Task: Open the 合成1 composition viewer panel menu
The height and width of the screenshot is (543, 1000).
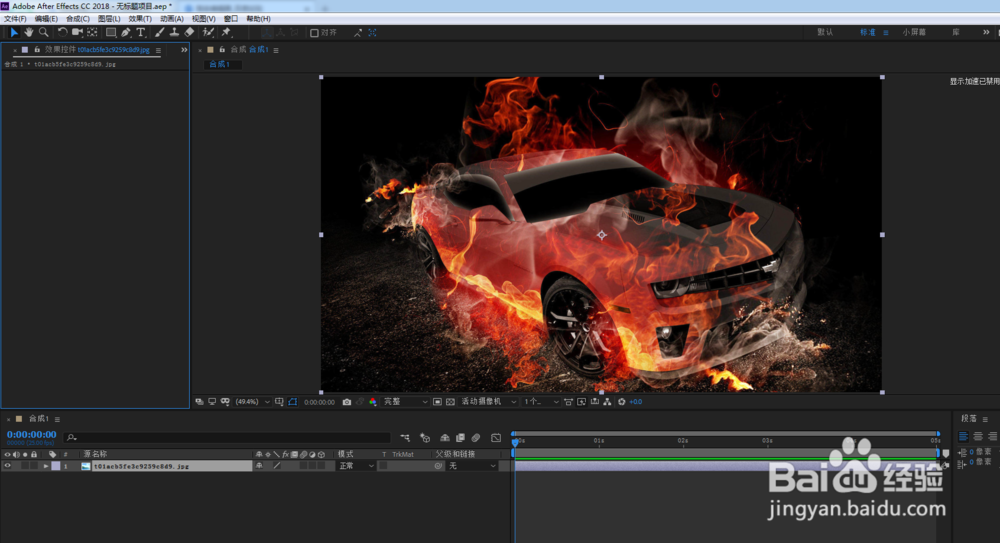Action: click(x=276, y=50)
